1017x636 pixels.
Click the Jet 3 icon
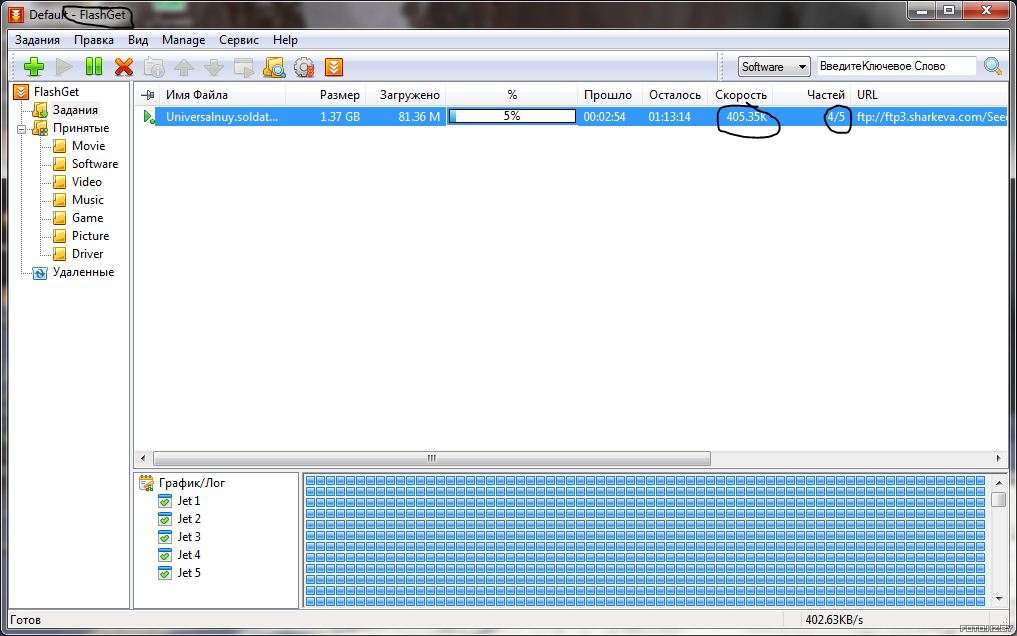165,537
